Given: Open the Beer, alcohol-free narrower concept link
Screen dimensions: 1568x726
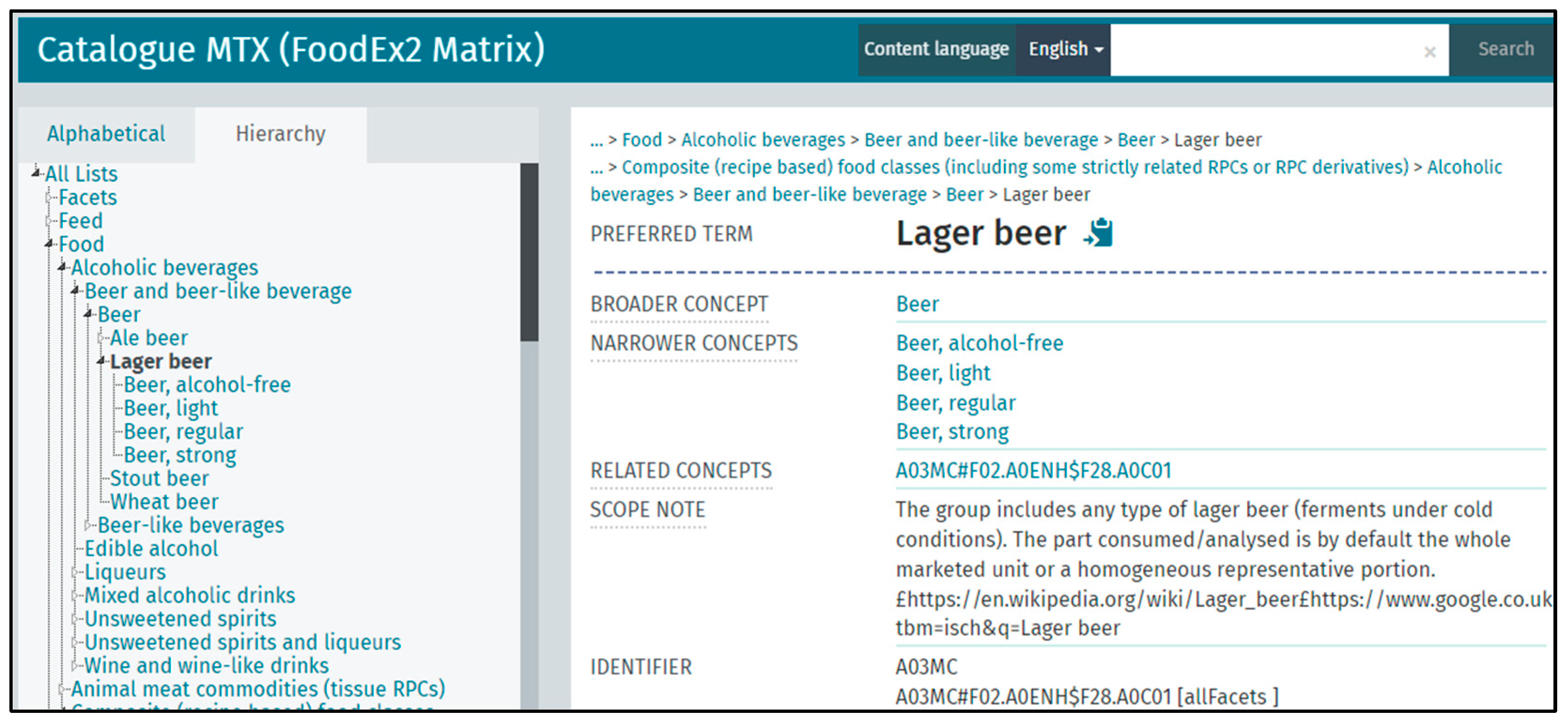Looking at the screenshot, I should tap(979, 343).
